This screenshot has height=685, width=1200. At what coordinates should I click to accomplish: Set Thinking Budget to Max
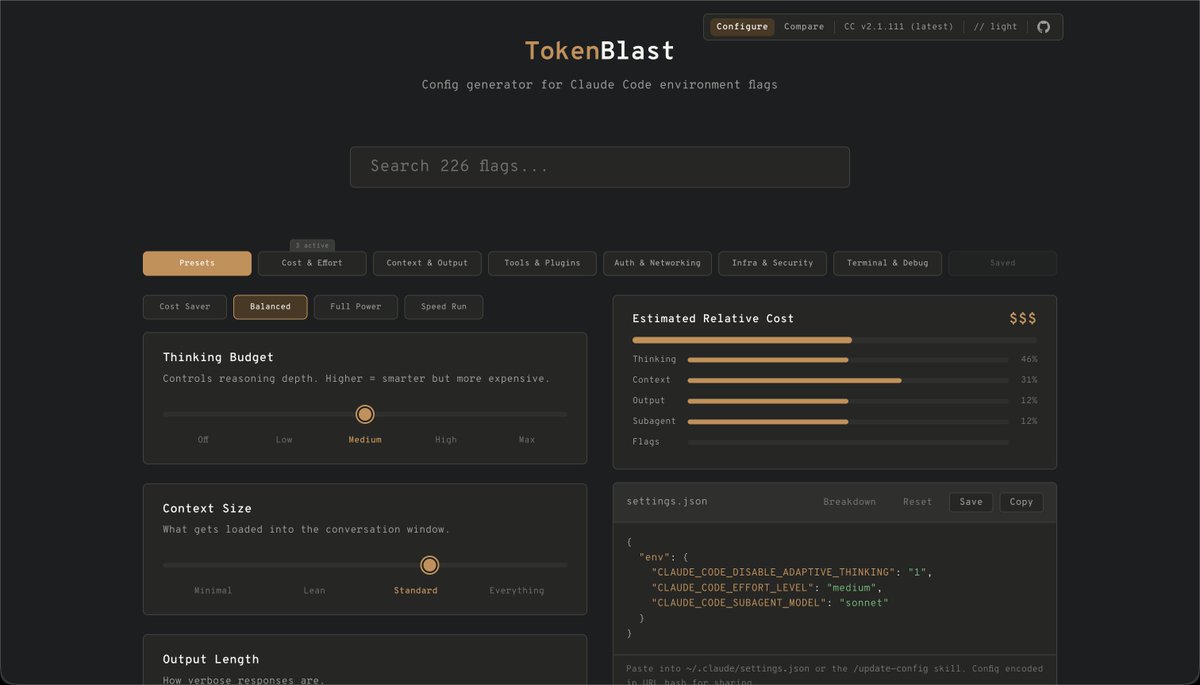(527, 440)
